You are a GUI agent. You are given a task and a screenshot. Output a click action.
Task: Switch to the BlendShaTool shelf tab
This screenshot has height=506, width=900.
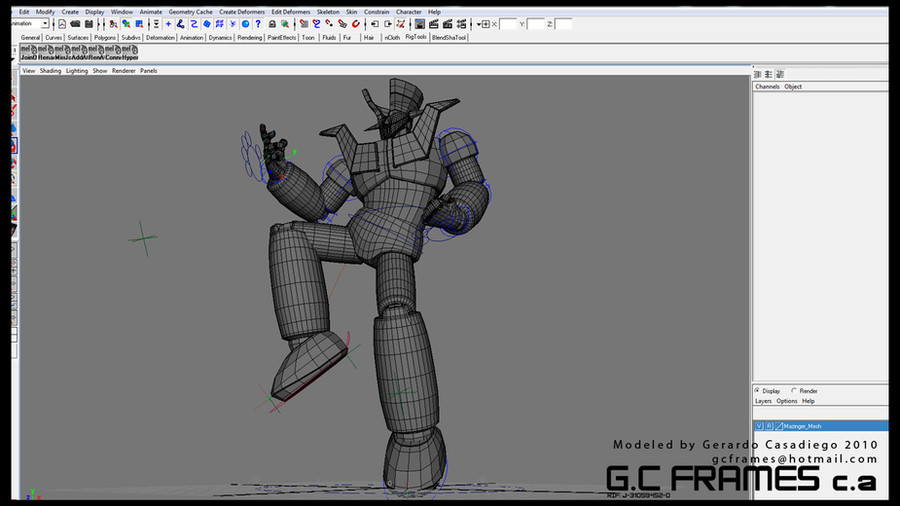point(449,38)
